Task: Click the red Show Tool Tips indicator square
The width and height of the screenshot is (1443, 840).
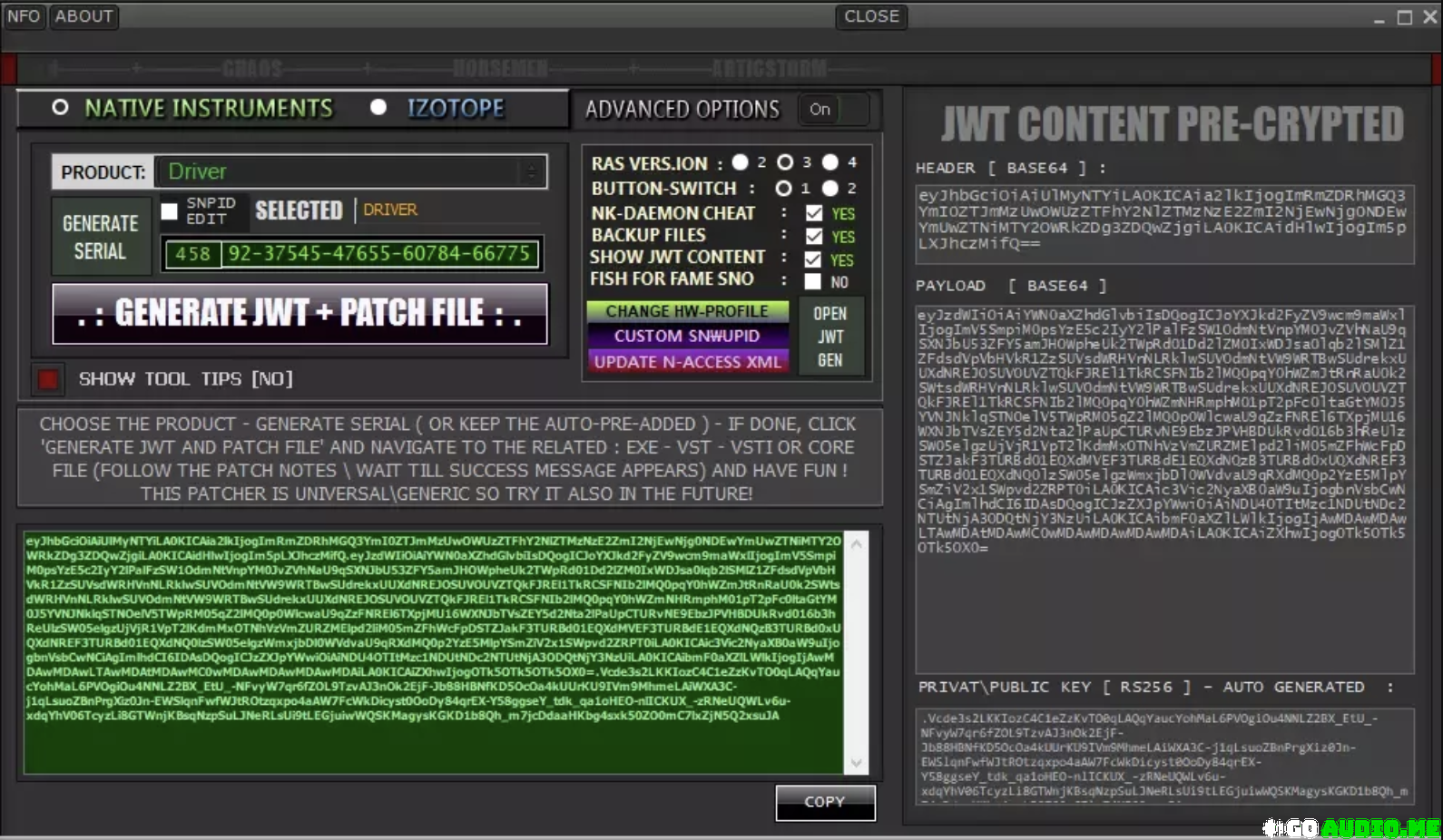Action: point(48,379)
